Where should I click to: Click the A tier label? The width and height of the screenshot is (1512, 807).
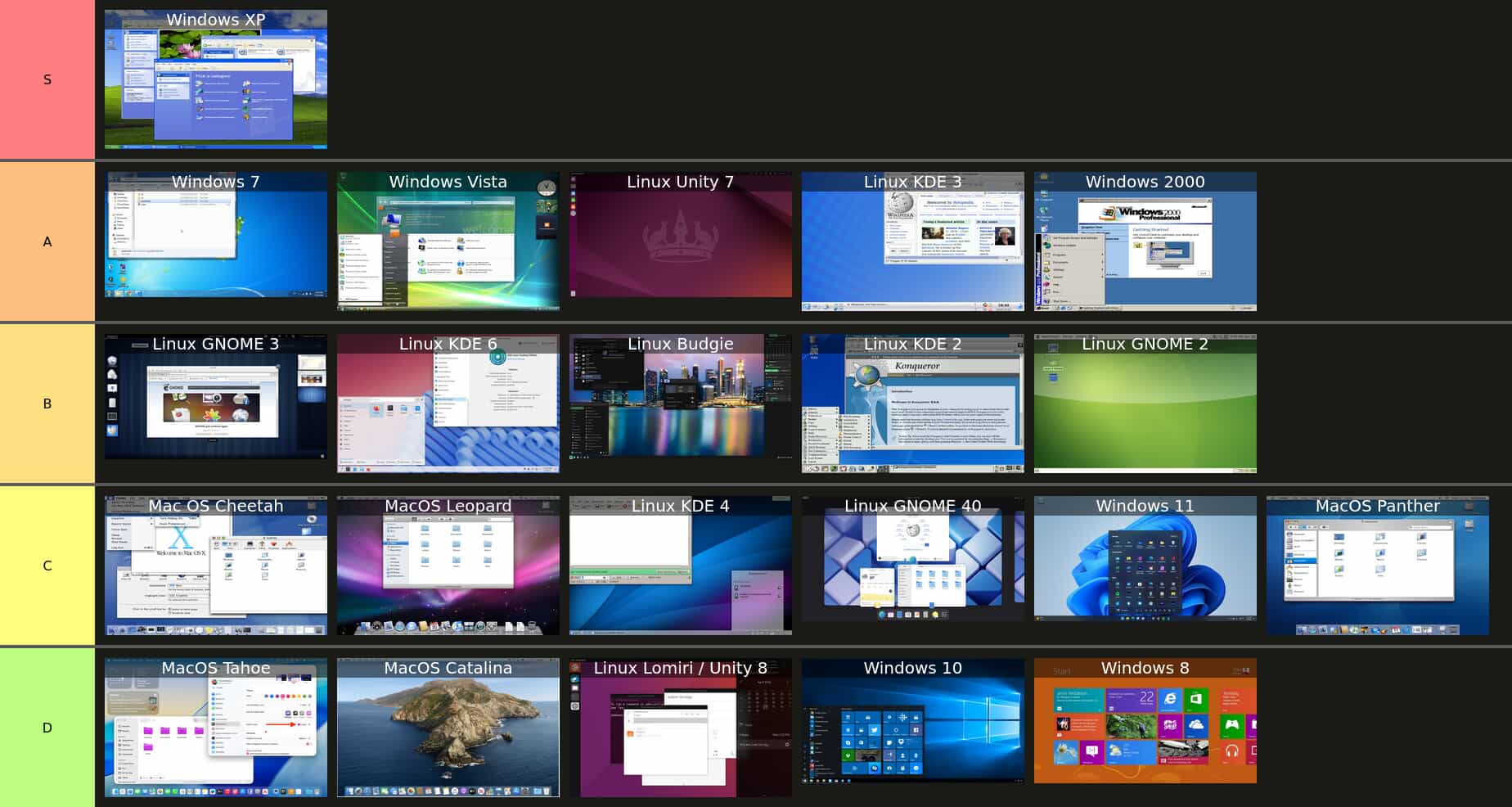47,241
